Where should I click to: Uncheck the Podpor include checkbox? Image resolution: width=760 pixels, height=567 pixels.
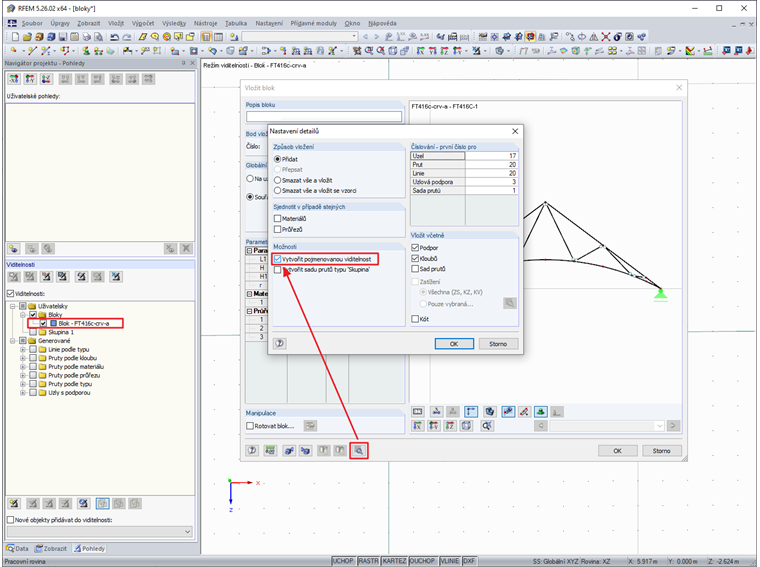(415, 248)
